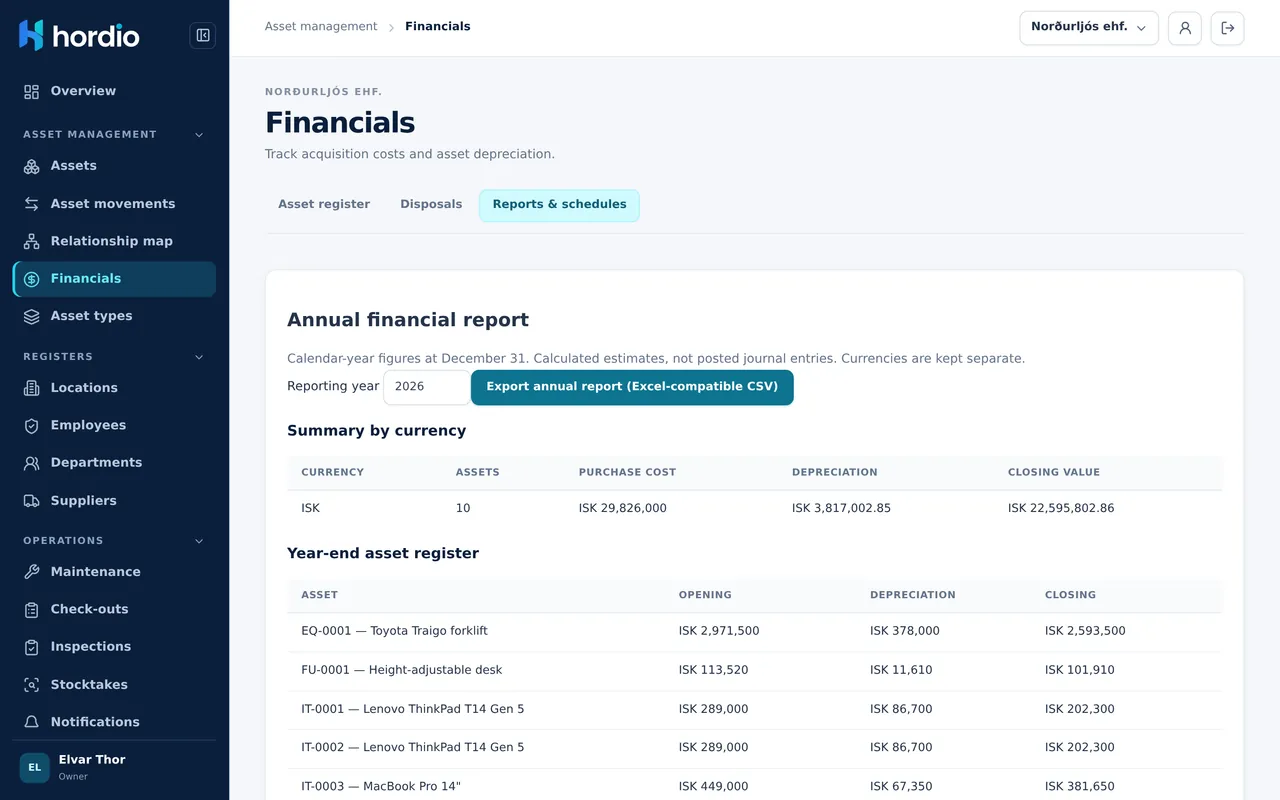Image resolution: width=1280 pixels, height=800 pixels.
Task: Open the user profile icon button
Action: (1185, 28)
